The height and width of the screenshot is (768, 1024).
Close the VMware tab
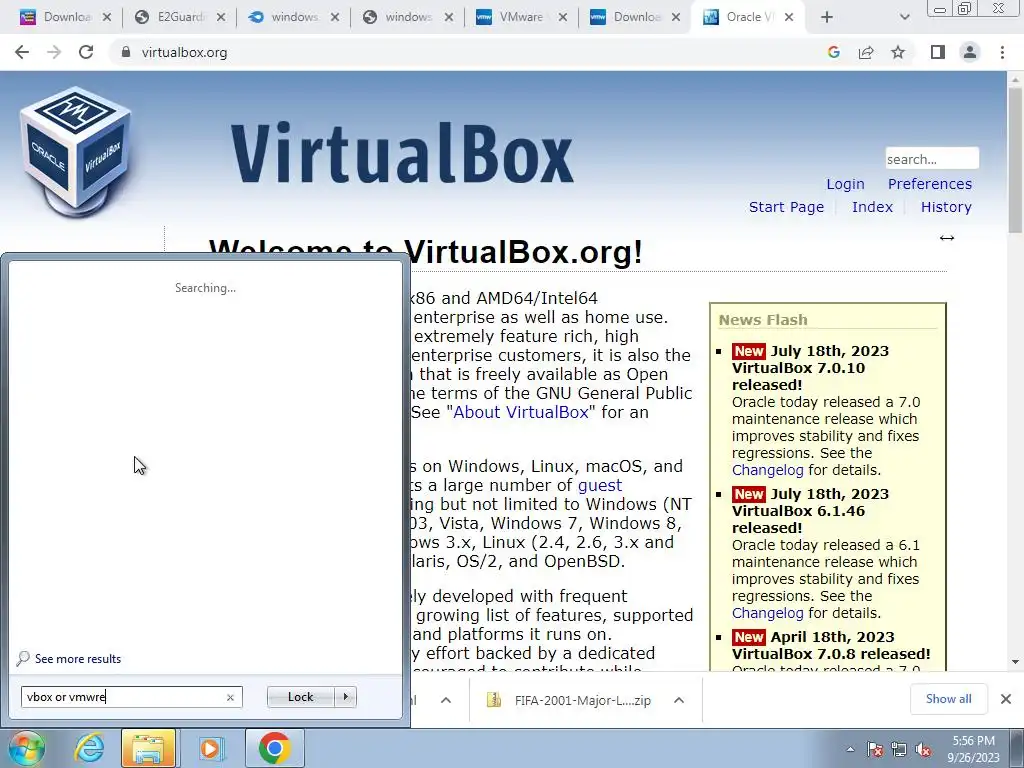(x=562, y=18)
